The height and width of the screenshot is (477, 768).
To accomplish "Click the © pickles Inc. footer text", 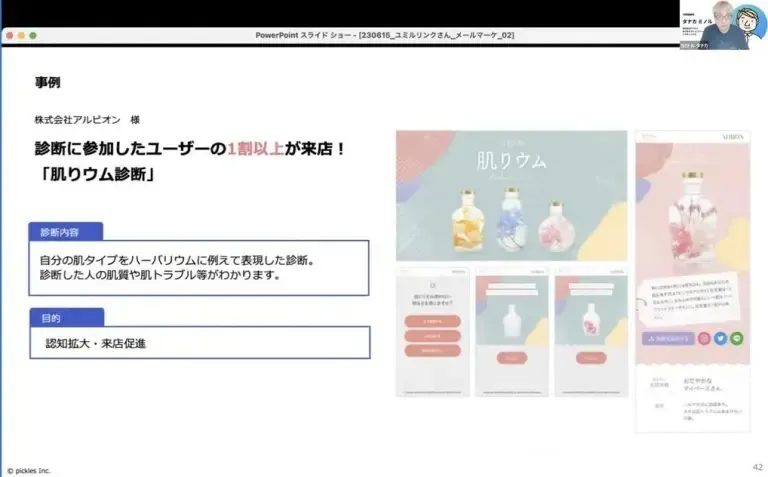I will click(28, 471).
